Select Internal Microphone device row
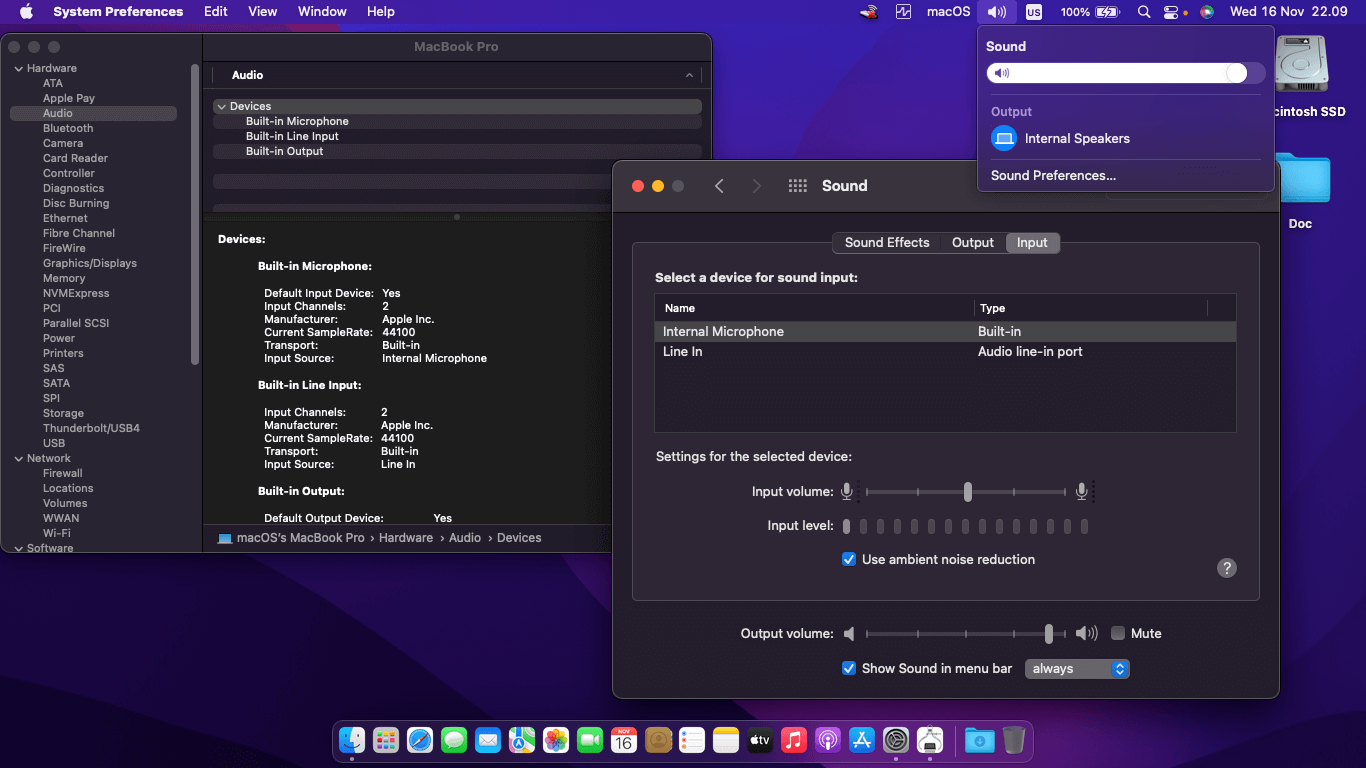The image size is (1366, 768). (x=945, y=332)
